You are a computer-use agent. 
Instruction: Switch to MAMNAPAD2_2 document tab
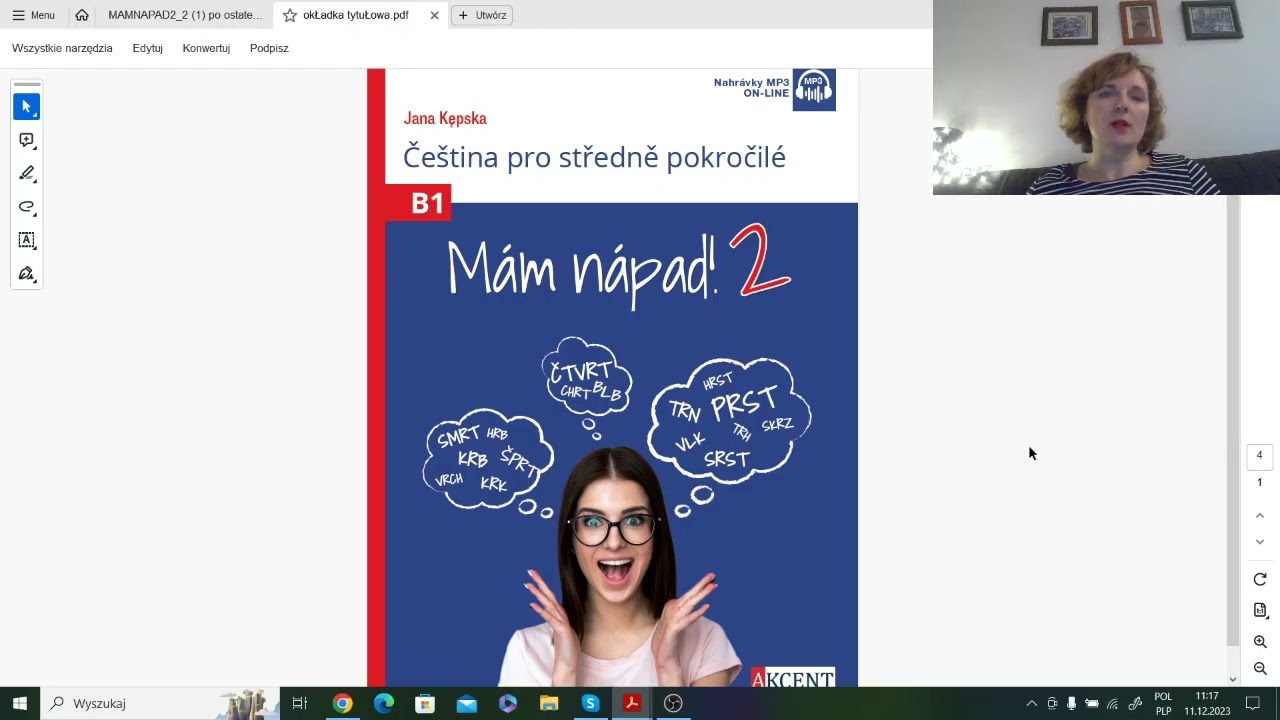point(185,15)
